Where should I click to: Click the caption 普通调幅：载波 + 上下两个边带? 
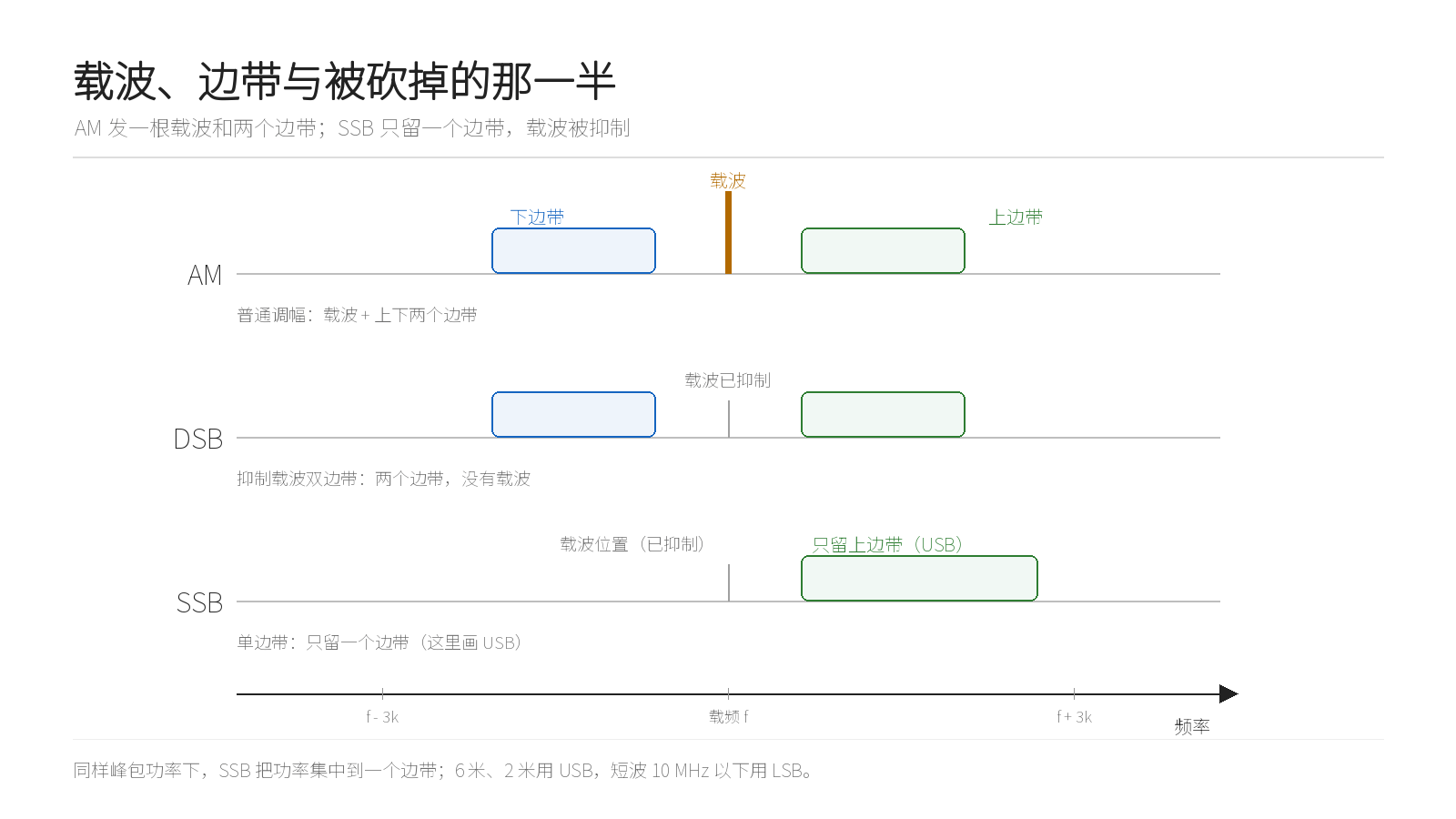[357, 315]
